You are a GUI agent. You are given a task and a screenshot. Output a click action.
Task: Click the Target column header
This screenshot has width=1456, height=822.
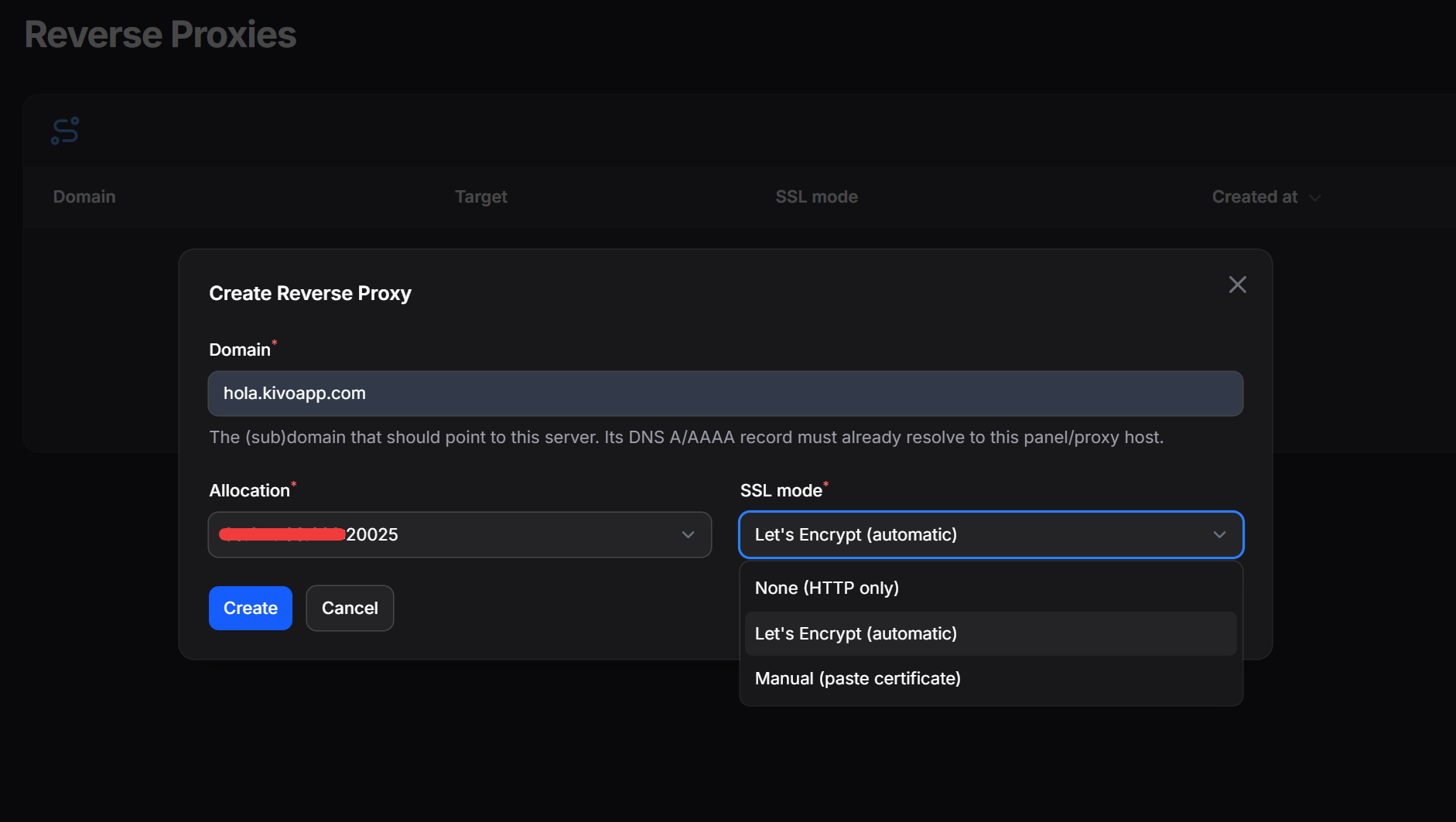coord(481,197)
